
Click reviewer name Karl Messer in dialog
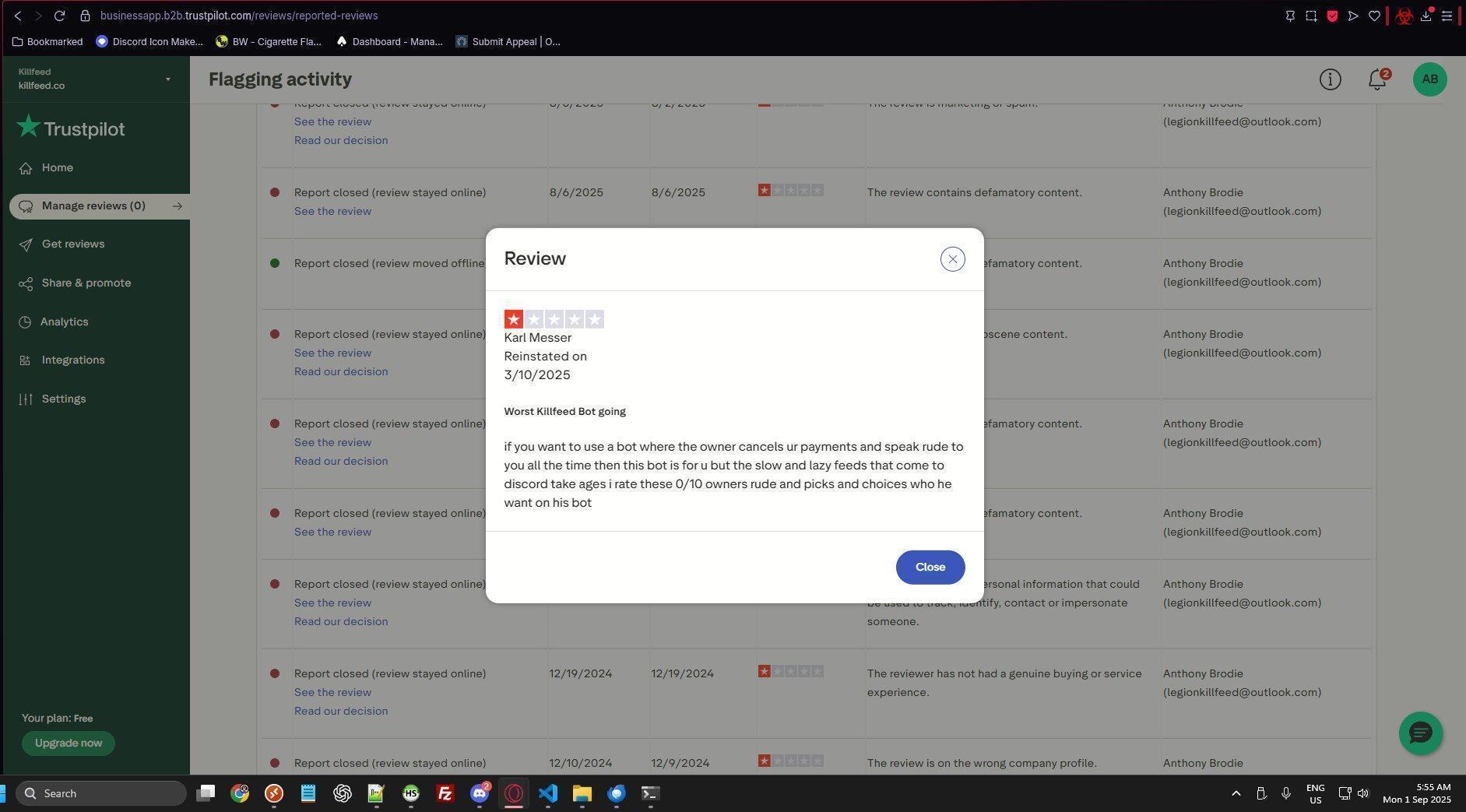(537, 338)
